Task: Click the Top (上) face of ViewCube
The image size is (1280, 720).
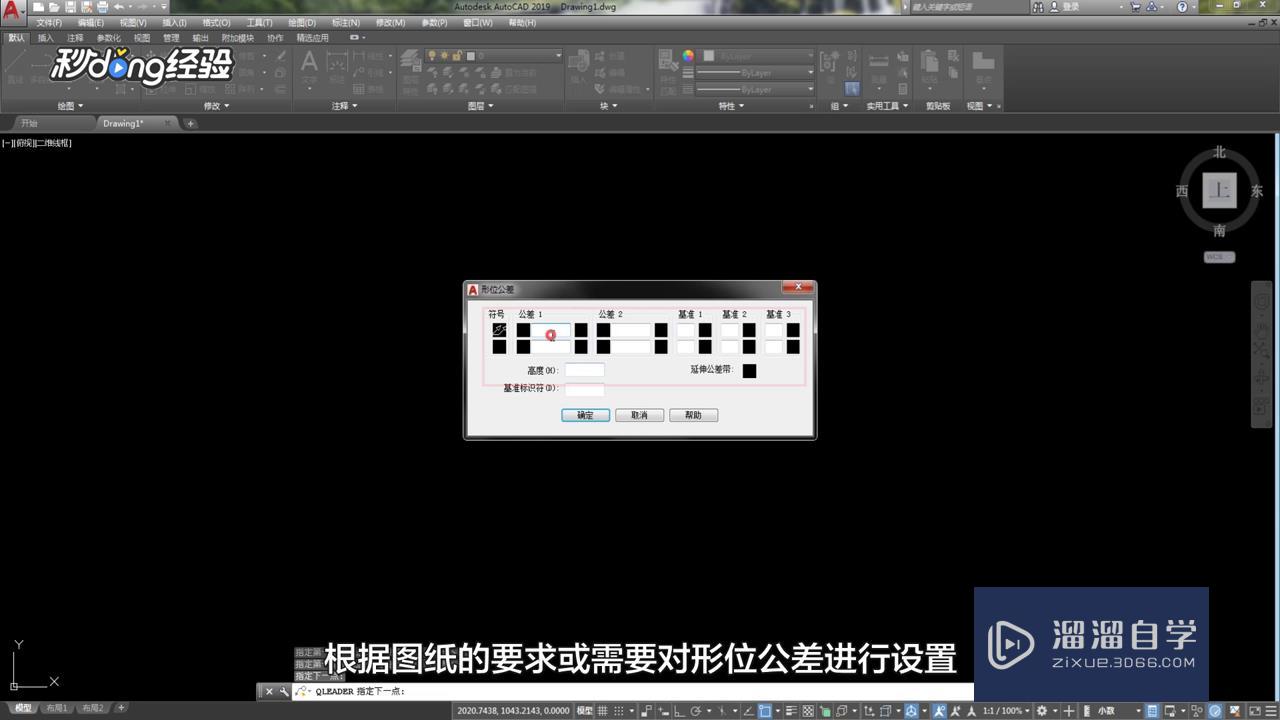Action: point(1220,190)
